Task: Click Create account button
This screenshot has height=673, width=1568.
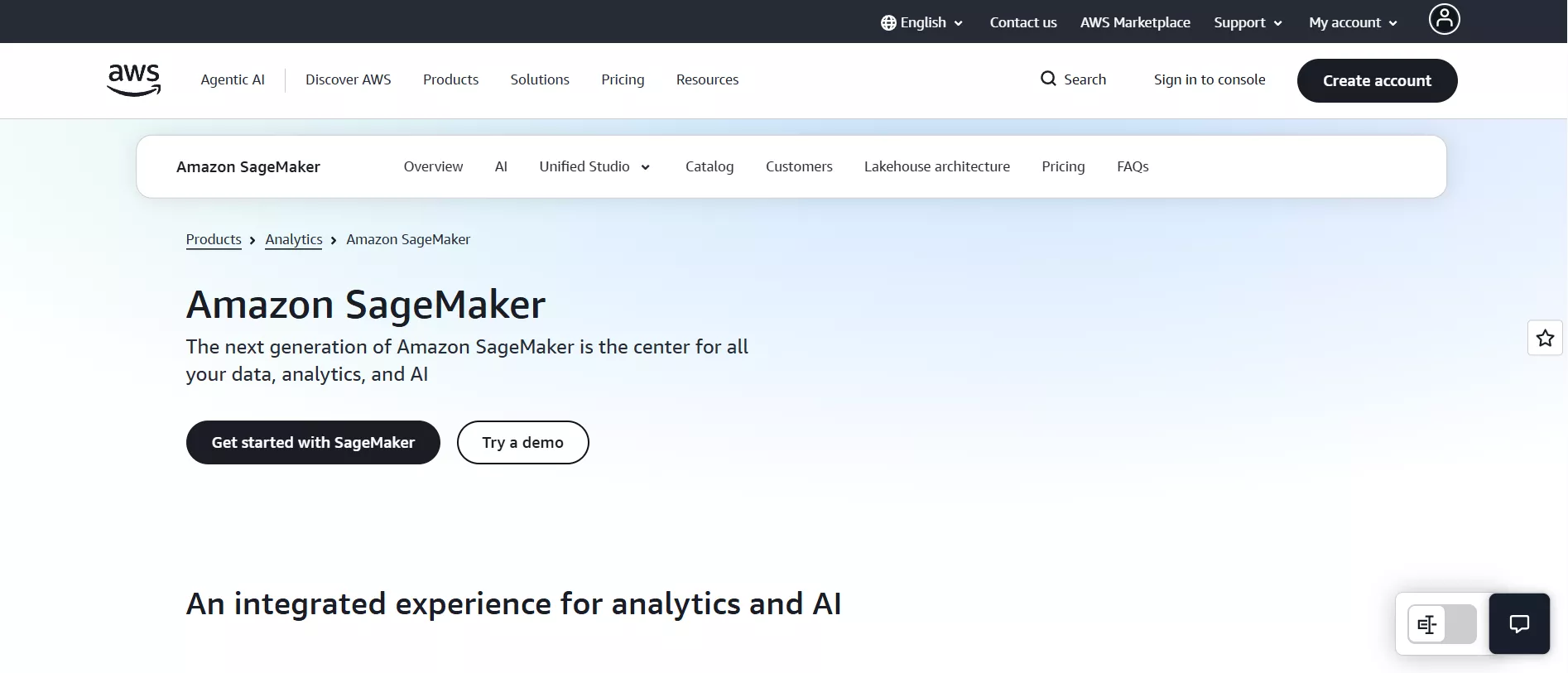Action: pos(1377,80)
